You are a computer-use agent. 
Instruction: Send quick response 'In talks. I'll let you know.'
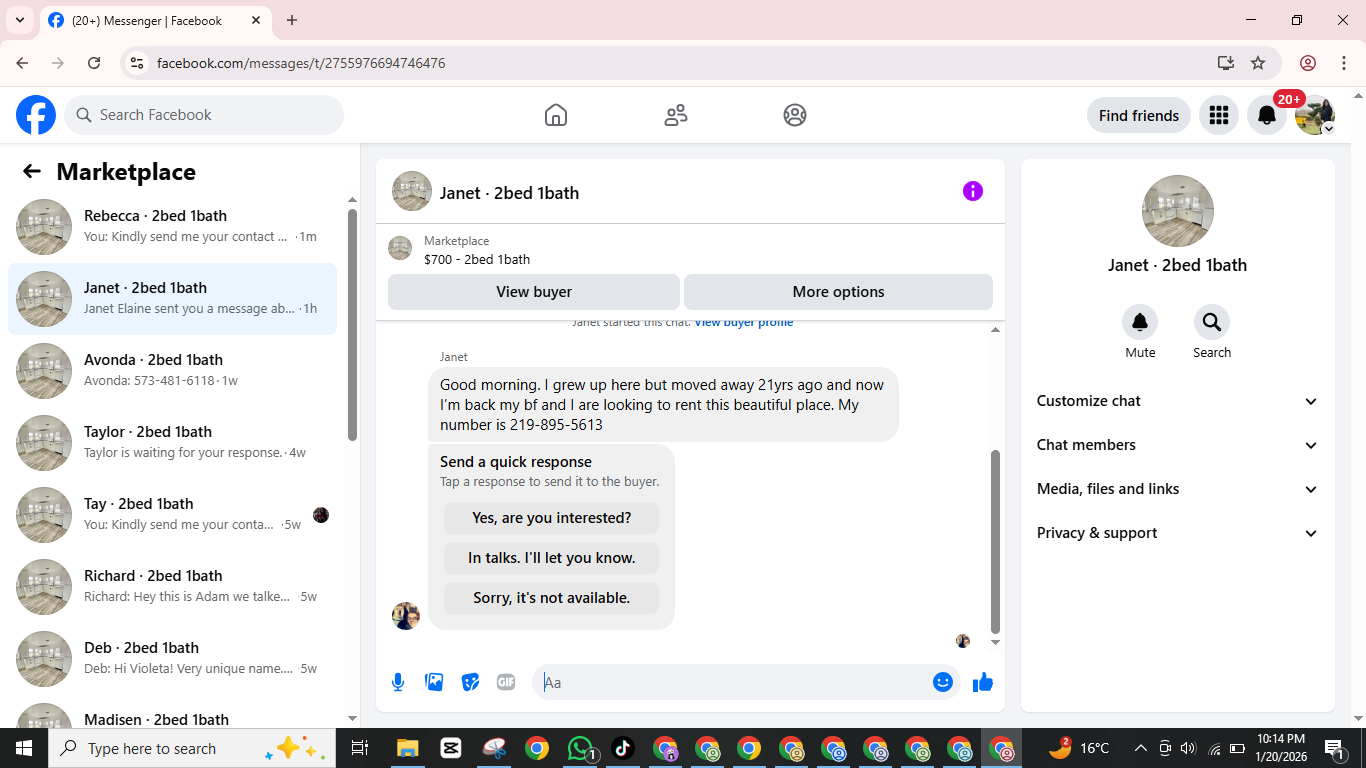[x=551, y=558]
